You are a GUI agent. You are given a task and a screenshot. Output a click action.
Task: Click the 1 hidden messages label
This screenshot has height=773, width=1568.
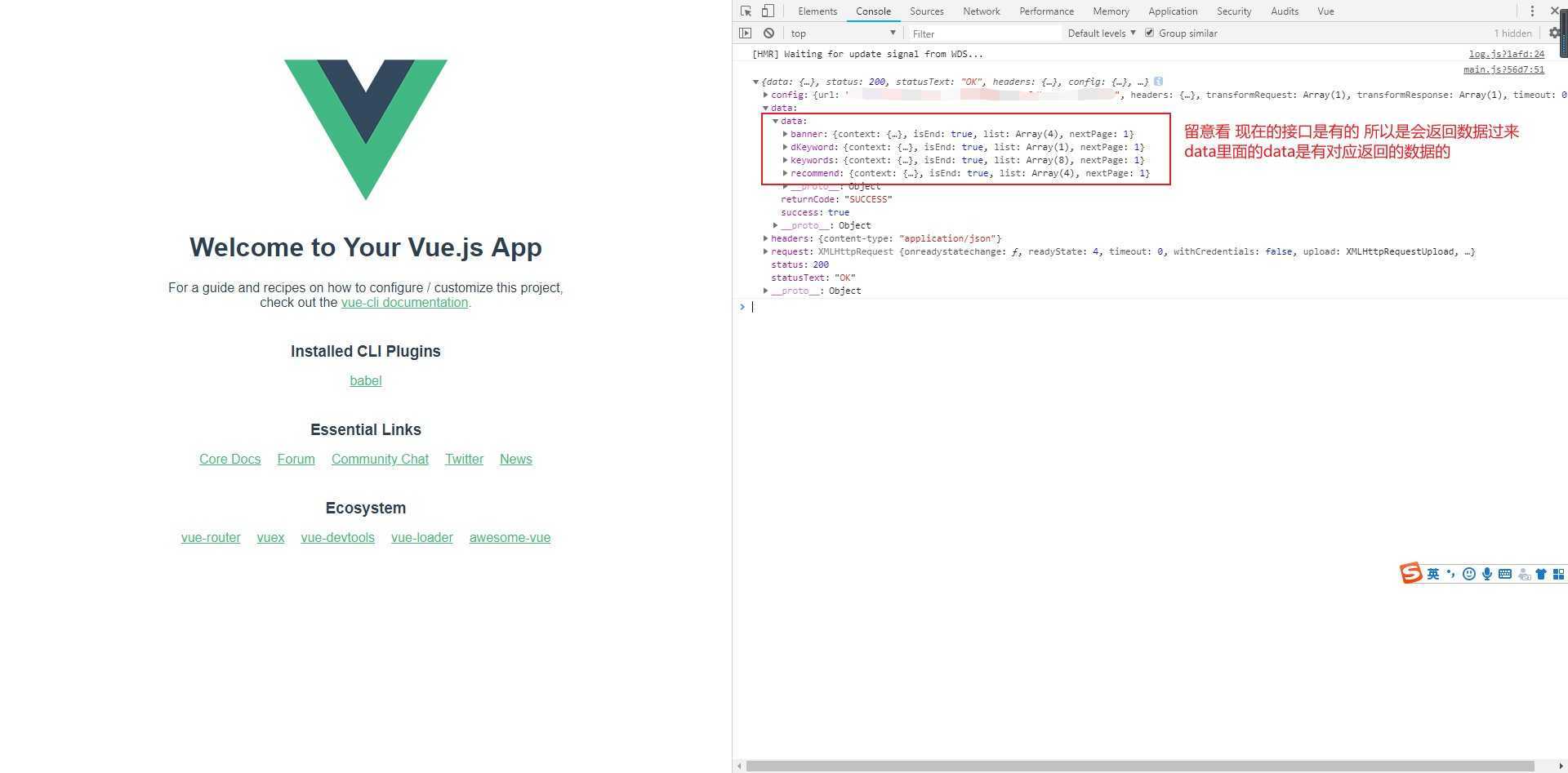click(x=1512, y=33)
